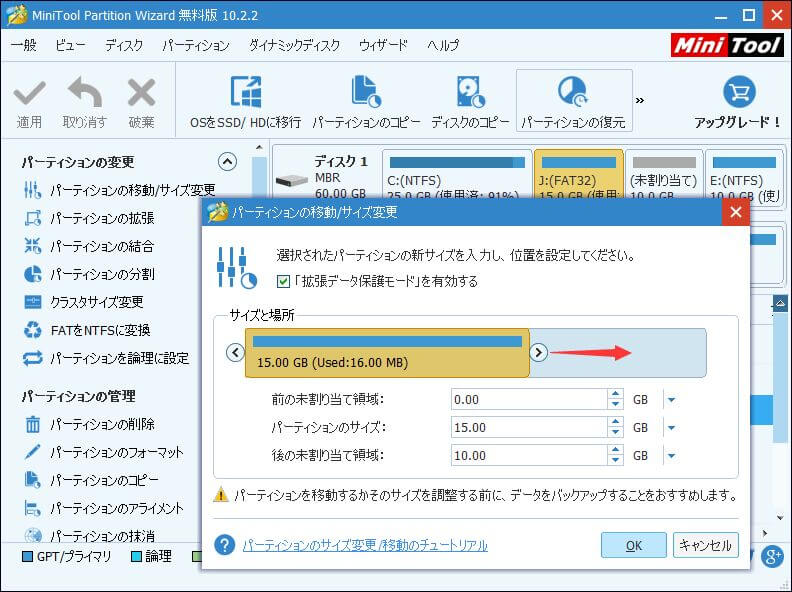Click the パーティションのサイズ input field
The height and width of the screenshot is (592, 792).
528,428
